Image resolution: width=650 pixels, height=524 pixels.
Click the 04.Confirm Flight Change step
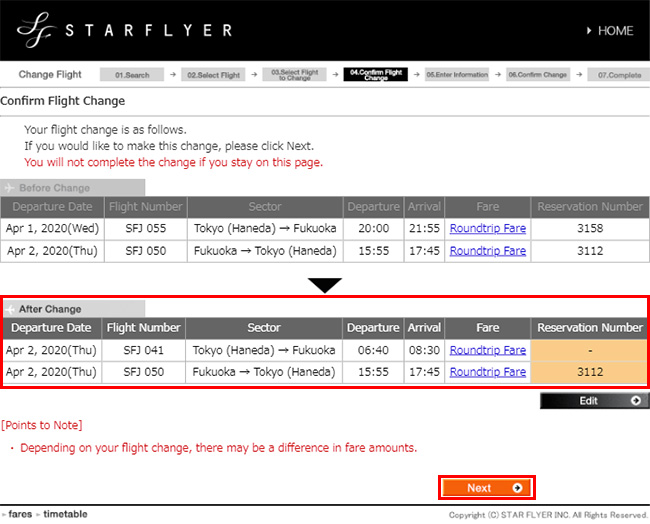(375, 75)
